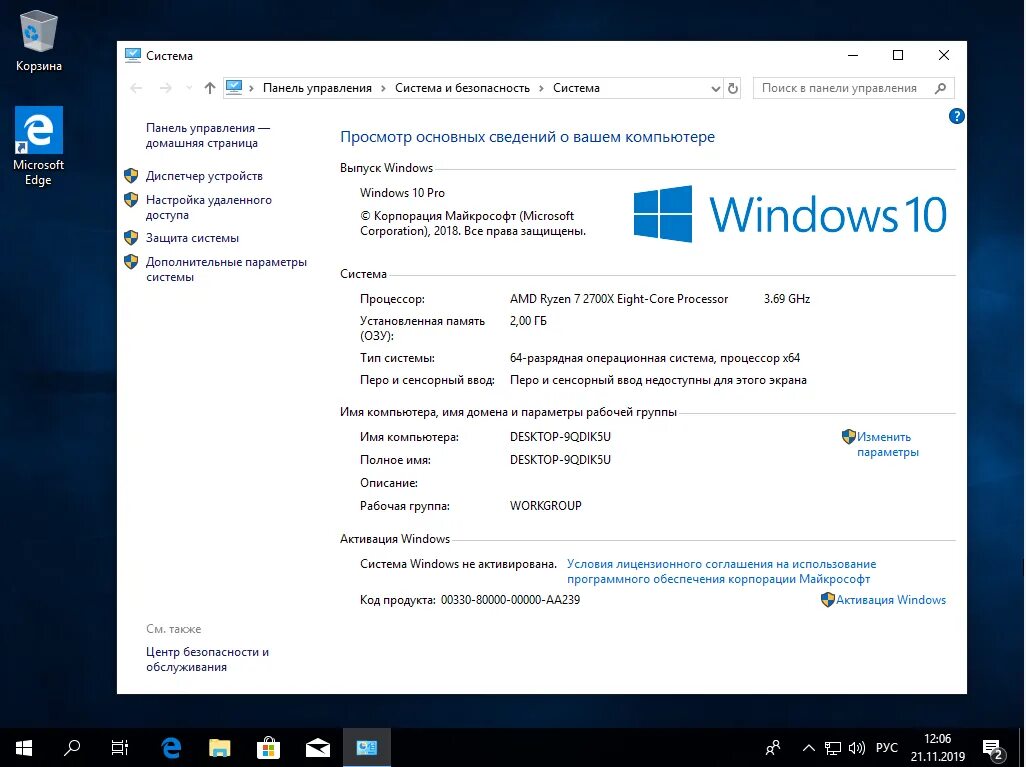Image resolution: width=1026 pixels, height=767 pixels.
Task: Open Панель управления — домашняя страница
Action: pyautogui.click(x=207, y=135)
